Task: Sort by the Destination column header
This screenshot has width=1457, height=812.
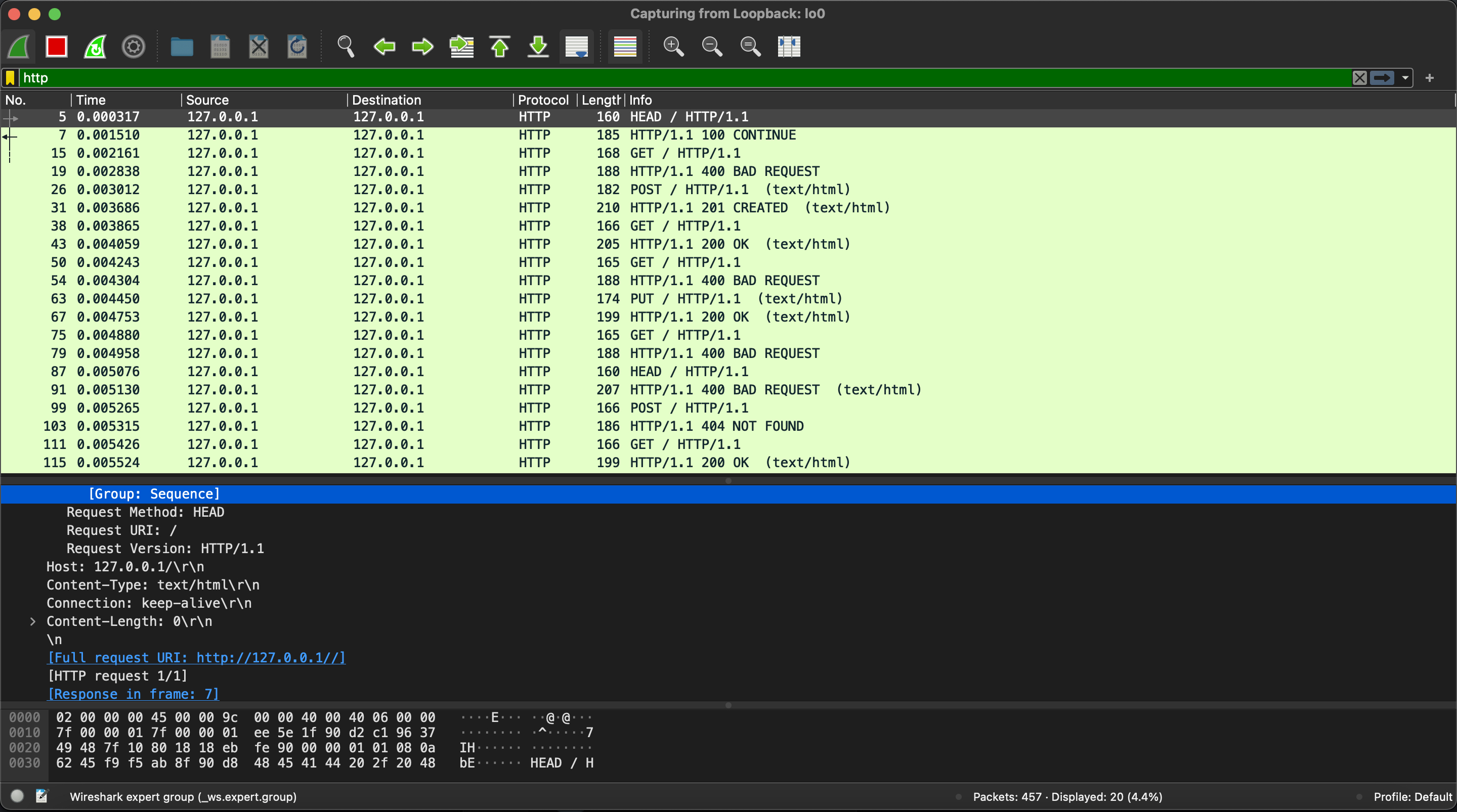Action: coord(430,100)
